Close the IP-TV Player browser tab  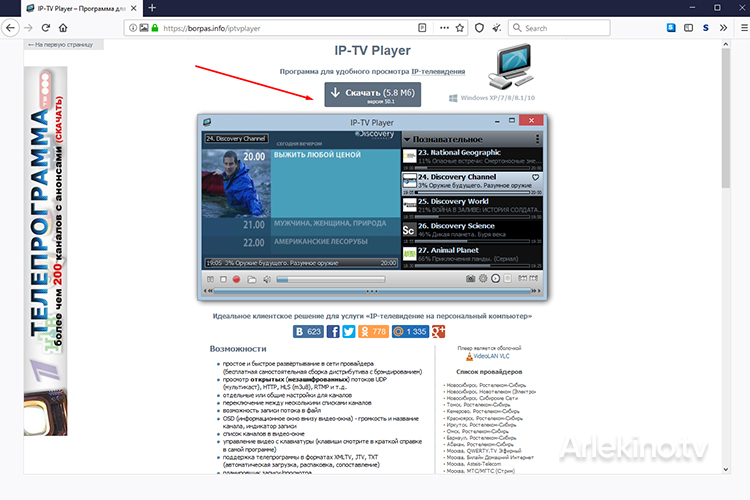coord(134,8)
